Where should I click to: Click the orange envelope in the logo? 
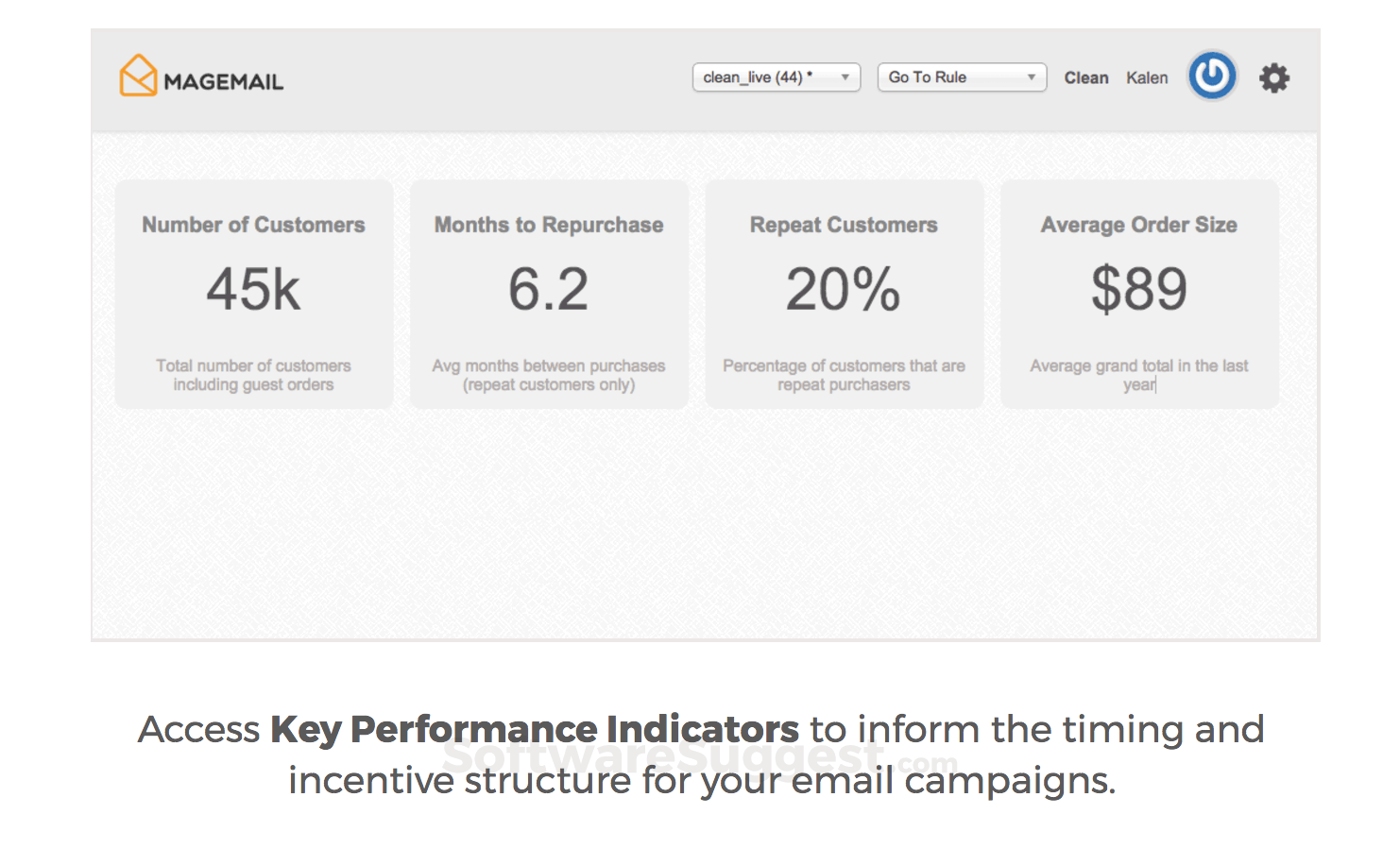(x=140, y=76)
